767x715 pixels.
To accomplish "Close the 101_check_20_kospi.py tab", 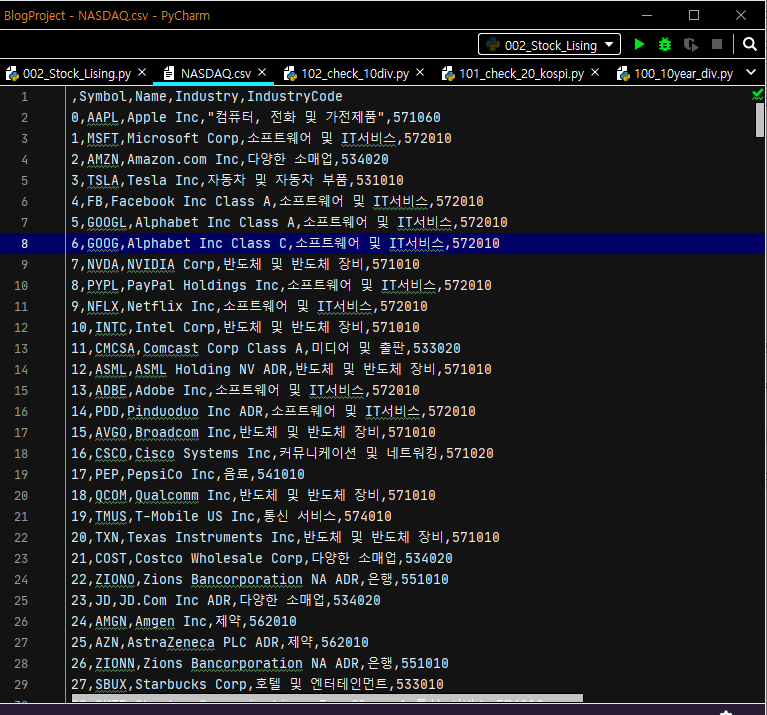I will [x=595, y=72].
